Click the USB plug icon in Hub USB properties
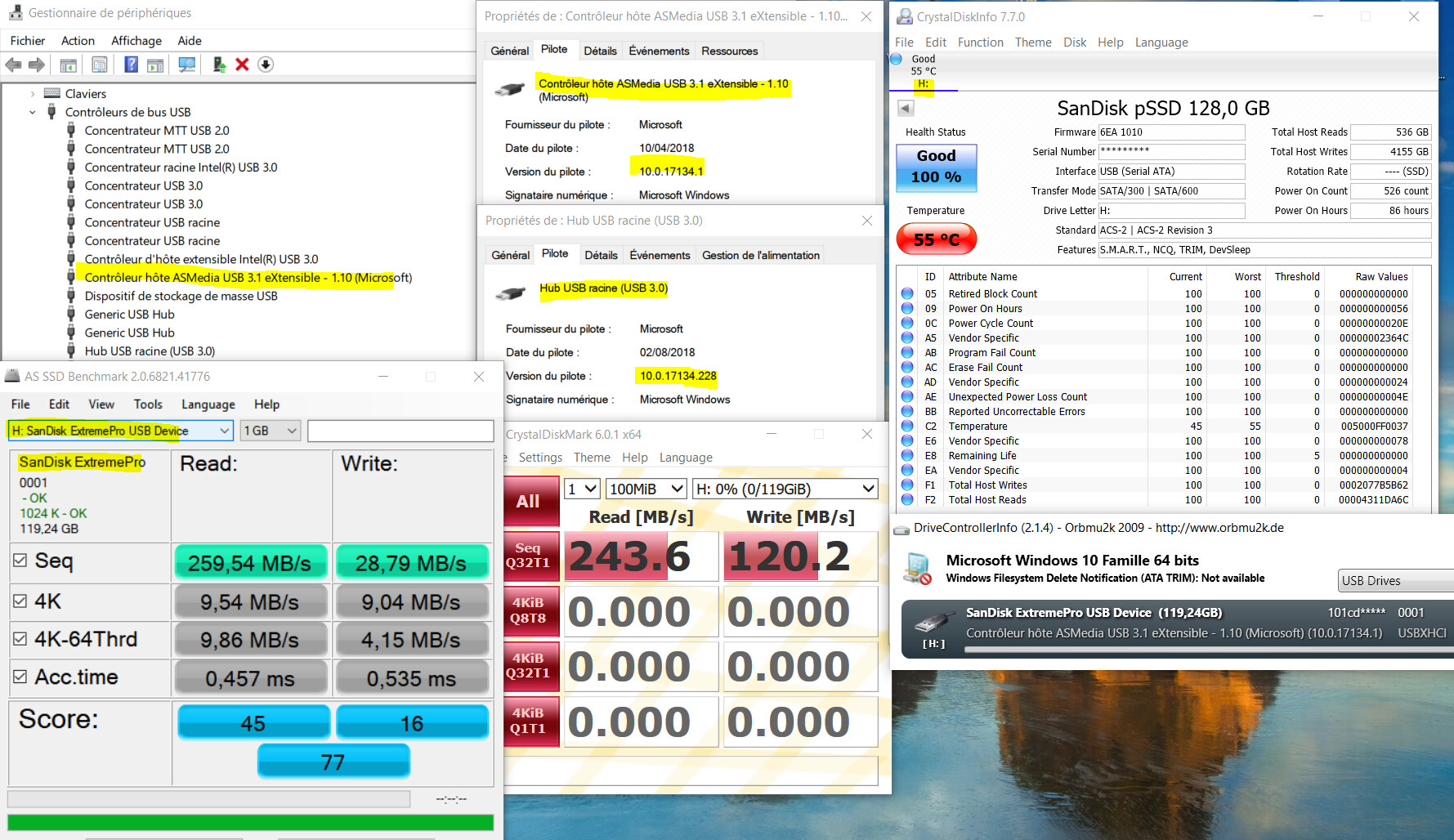The width and height of the screenshot is (1454, 840). point(511,293)
